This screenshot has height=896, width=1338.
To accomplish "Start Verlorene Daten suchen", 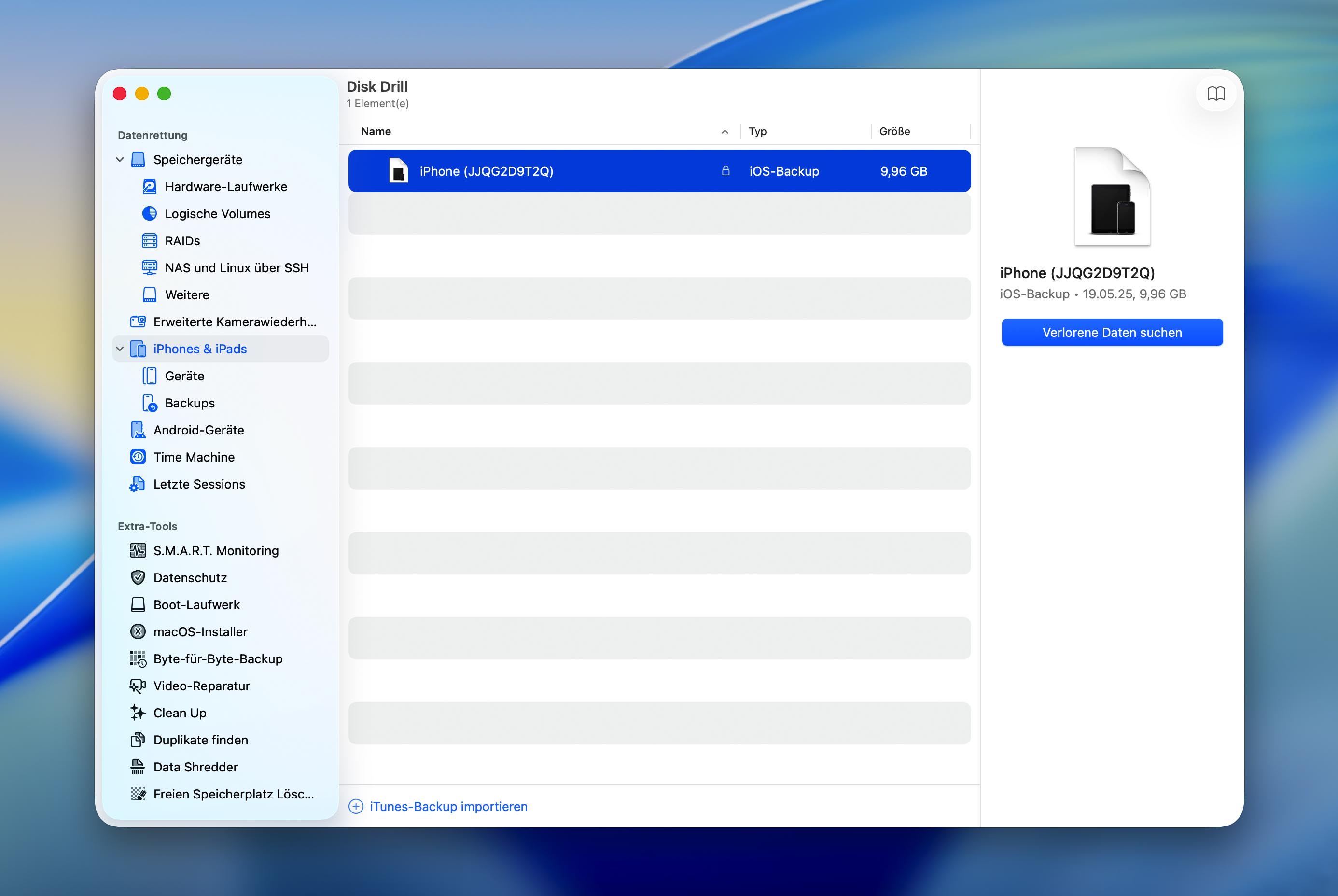I will pos(1112,333).
